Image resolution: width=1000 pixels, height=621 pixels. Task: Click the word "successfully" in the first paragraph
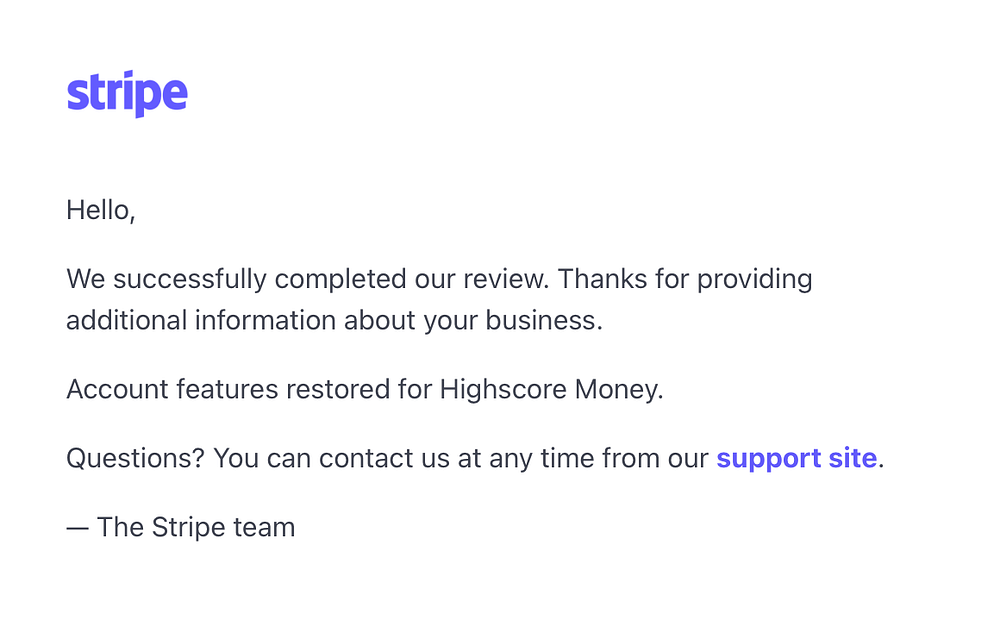(x=190, y=280)
